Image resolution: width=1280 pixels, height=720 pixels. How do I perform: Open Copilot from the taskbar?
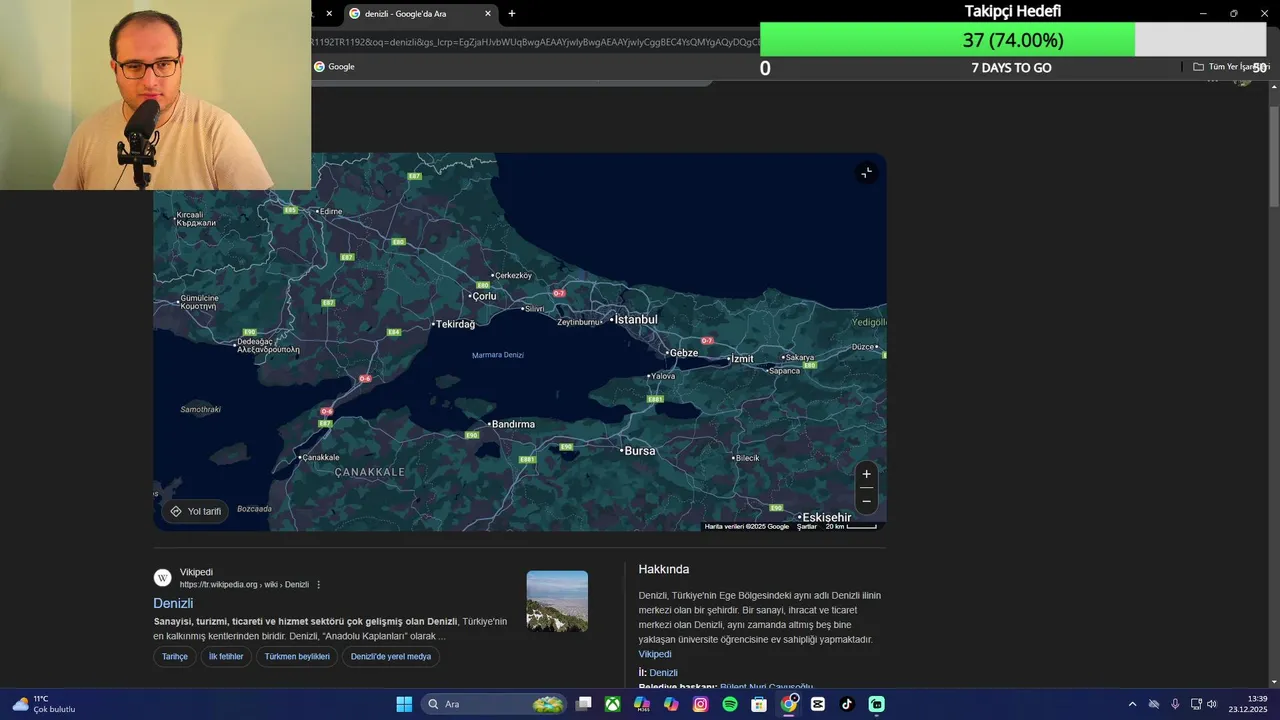(671, 704)
